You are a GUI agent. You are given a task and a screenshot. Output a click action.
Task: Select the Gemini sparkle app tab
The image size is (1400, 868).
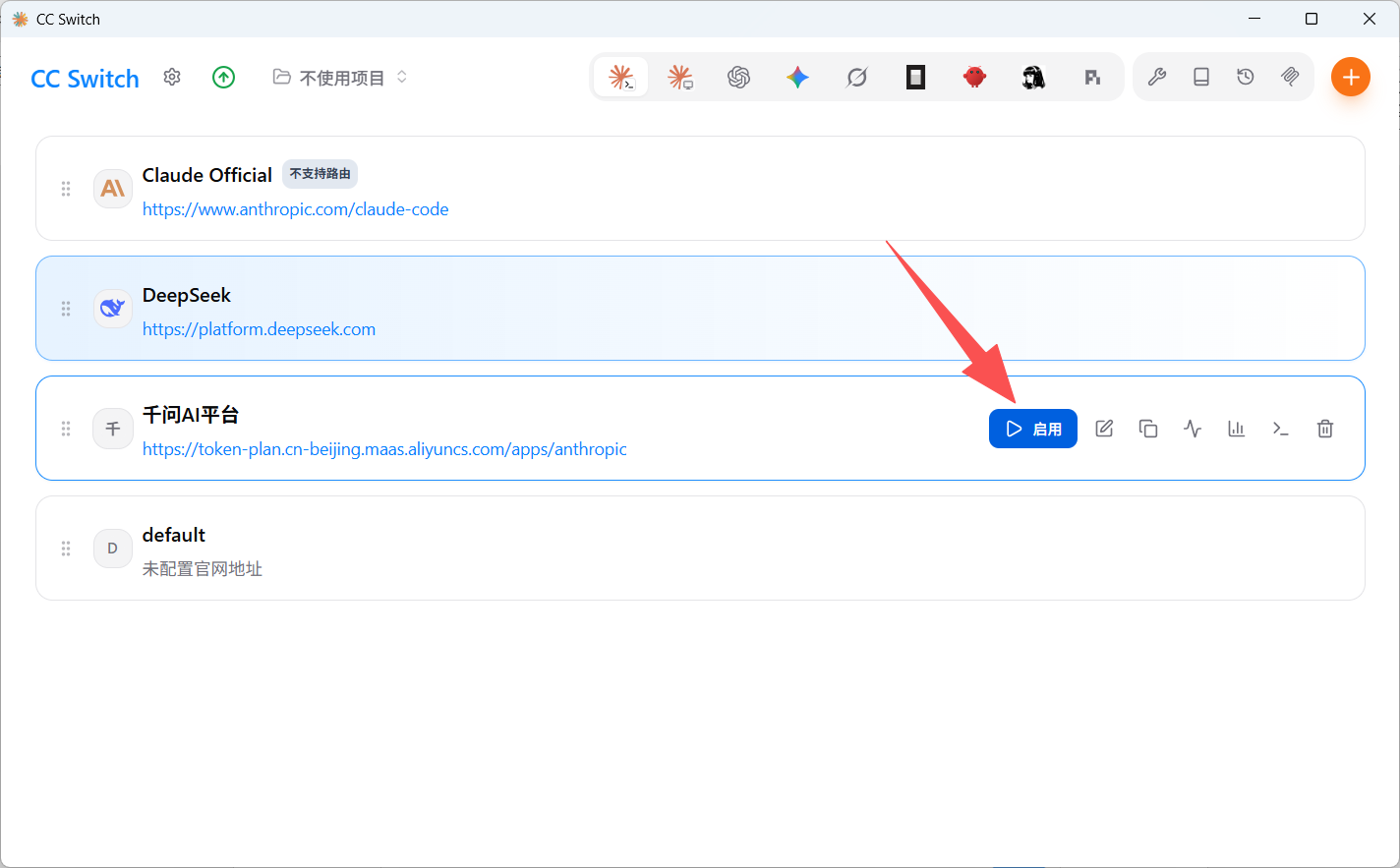click(x=797, y=77)
